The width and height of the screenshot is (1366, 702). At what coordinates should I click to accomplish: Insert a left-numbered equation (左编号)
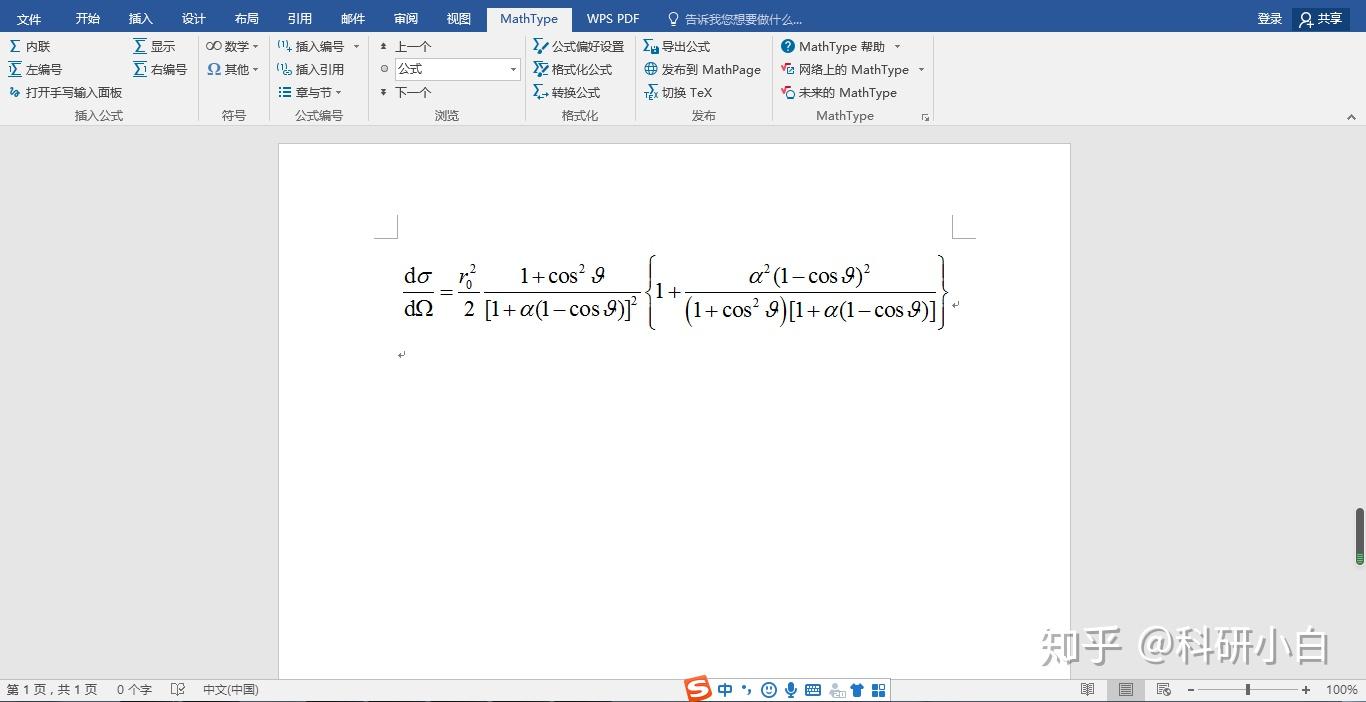(35, 69)
